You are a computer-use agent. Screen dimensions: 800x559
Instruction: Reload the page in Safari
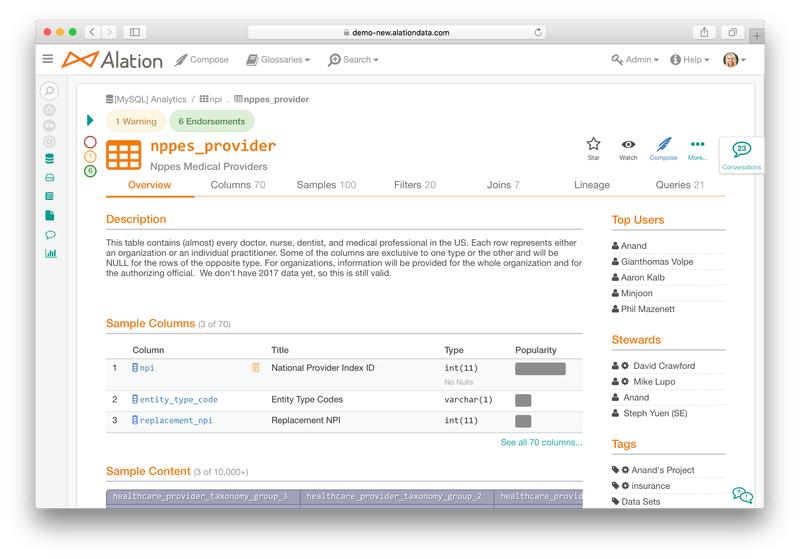click(x=538, y=32)
